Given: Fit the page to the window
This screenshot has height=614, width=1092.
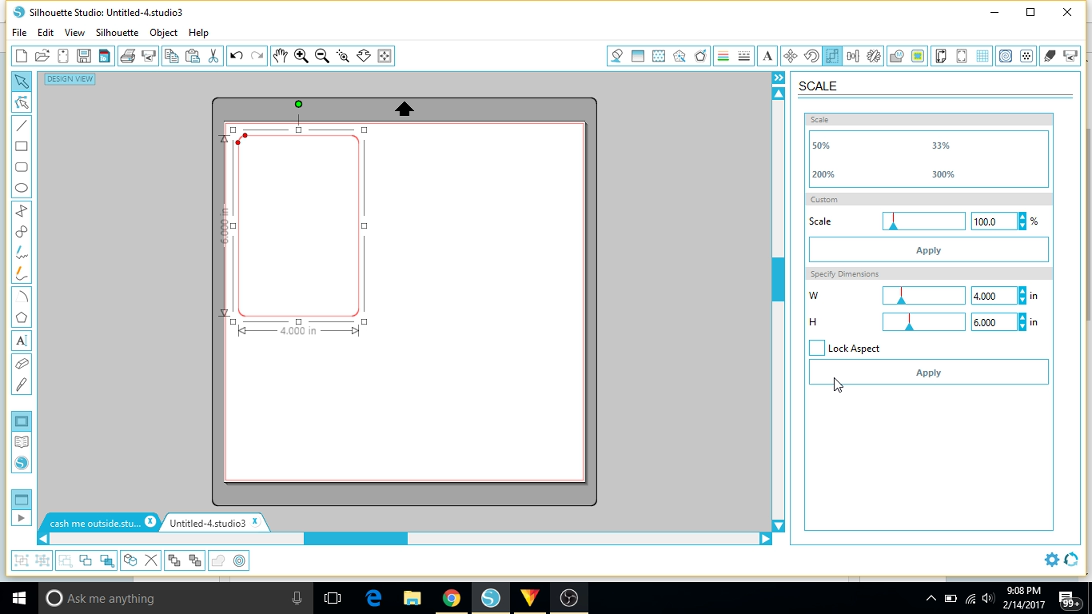Looking at the screenshot, I should pyautogui.click(x=384, y=56).
